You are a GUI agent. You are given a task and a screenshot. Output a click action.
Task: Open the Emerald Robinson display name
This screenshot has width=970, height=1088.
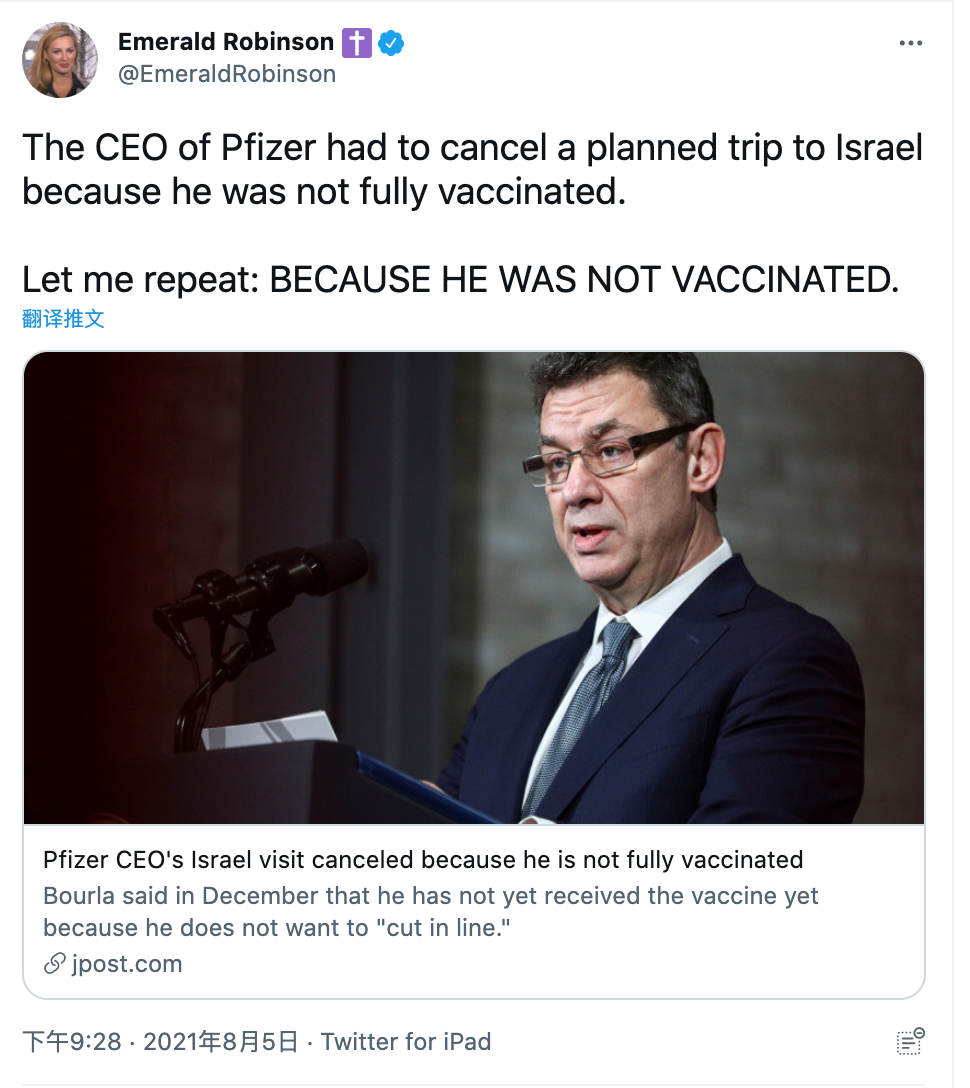(225, 42)
